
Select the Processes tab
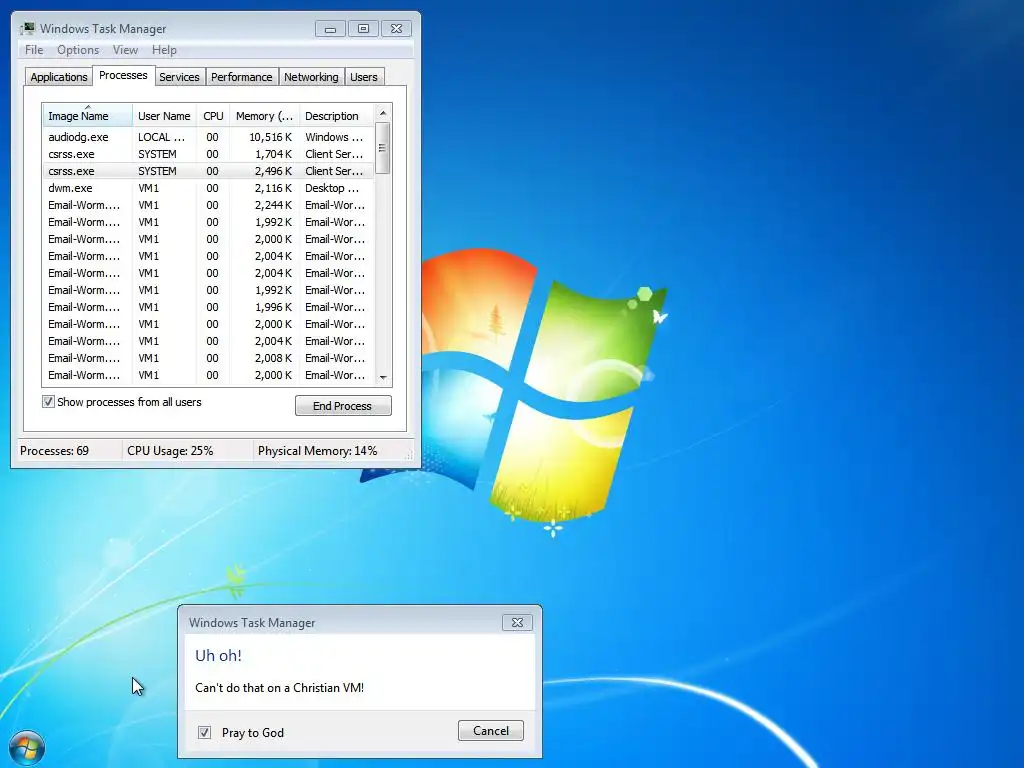[x=123, y=75]
